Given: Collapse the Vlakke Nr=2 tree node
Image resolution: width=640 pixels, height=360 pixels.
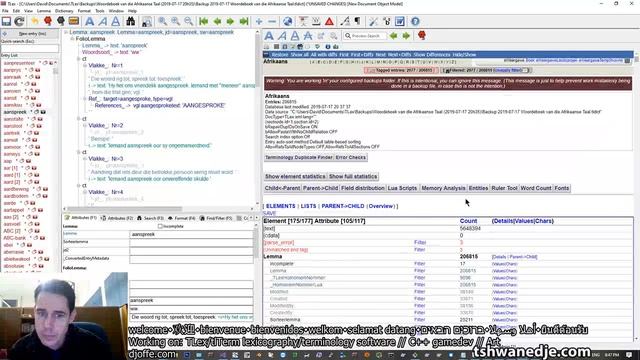Looking at the screenshot, I should [85, 125].
